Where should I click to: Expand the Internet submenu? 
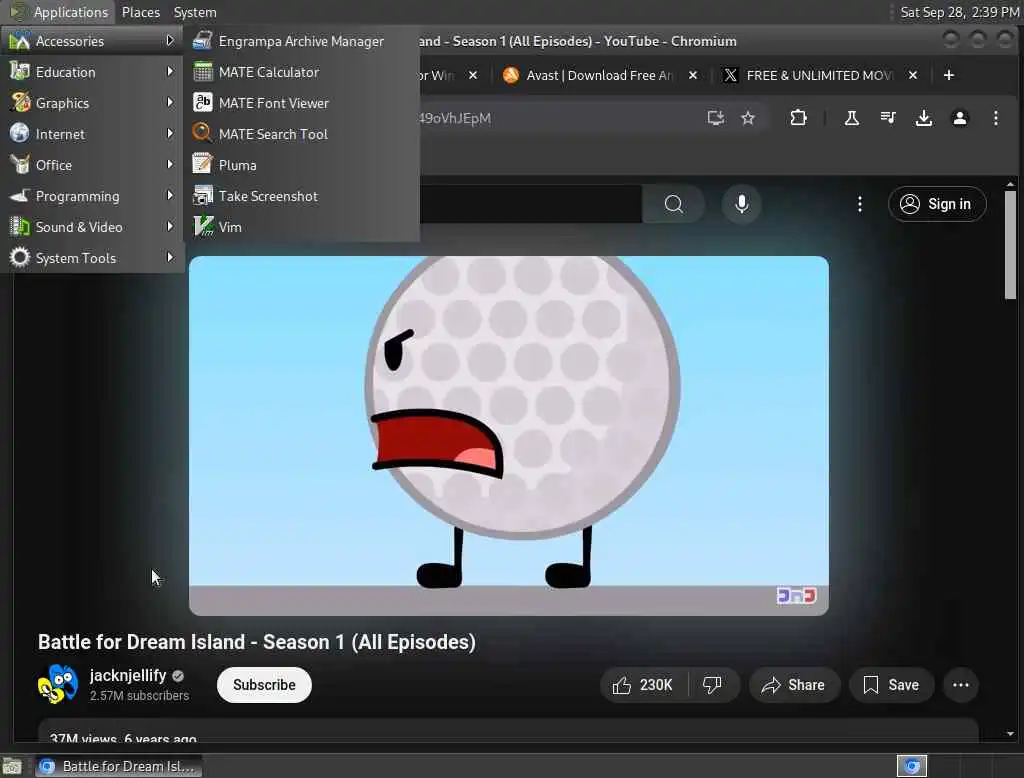click(91, 134)
